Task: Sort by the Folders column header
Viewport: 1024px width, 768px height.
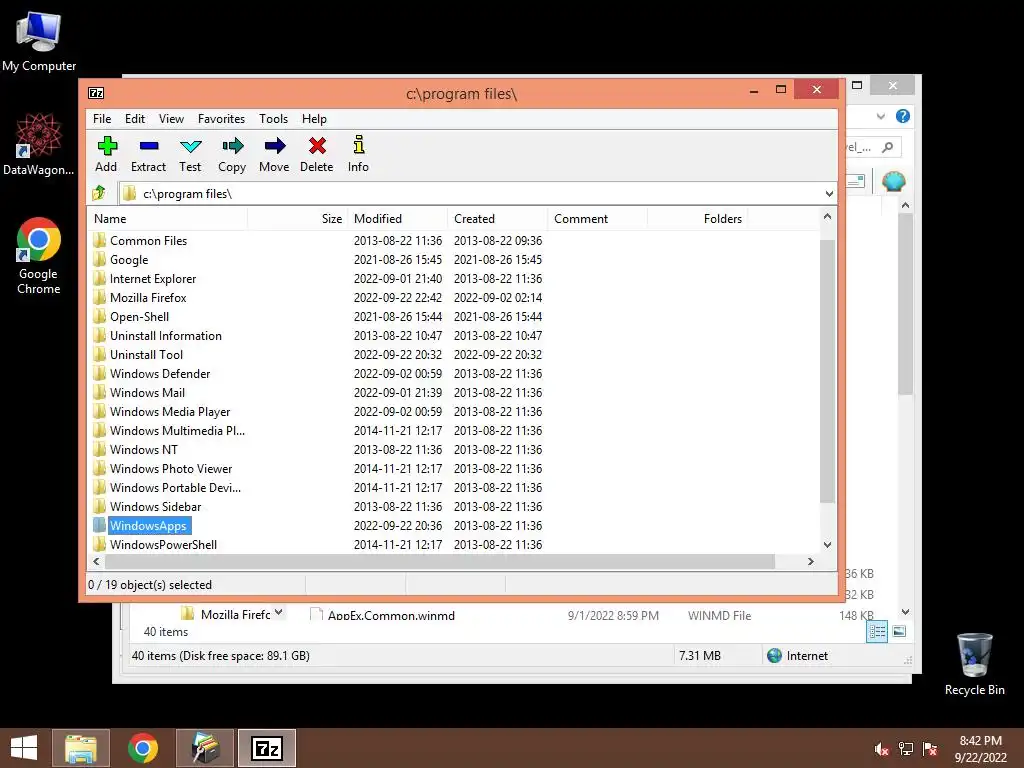Action: tap(697, 219)
